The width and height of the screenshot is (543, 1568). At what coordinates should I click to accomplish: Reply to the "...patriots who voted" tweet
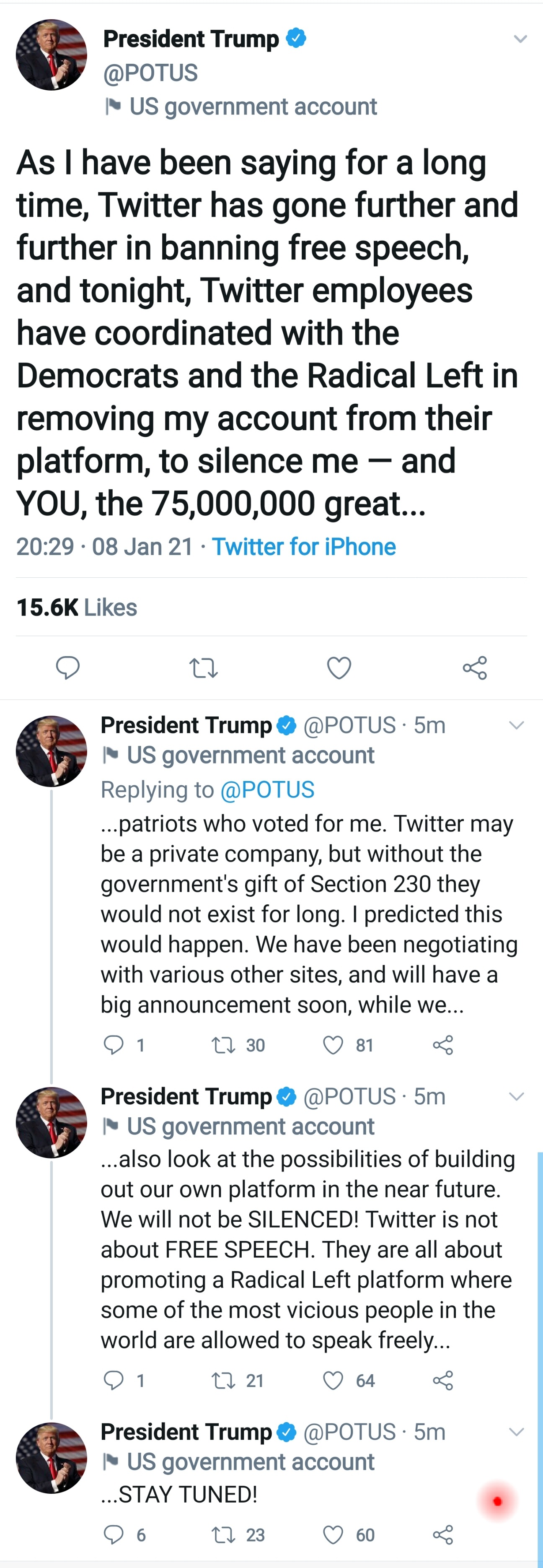pos(114,1044)
